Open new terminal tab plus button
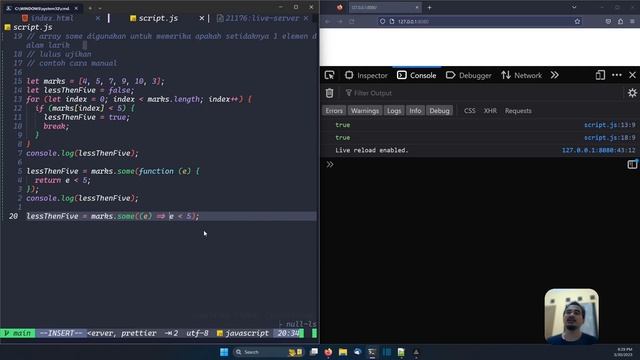The height and width of the screenshot is (360, 640). 90,8
